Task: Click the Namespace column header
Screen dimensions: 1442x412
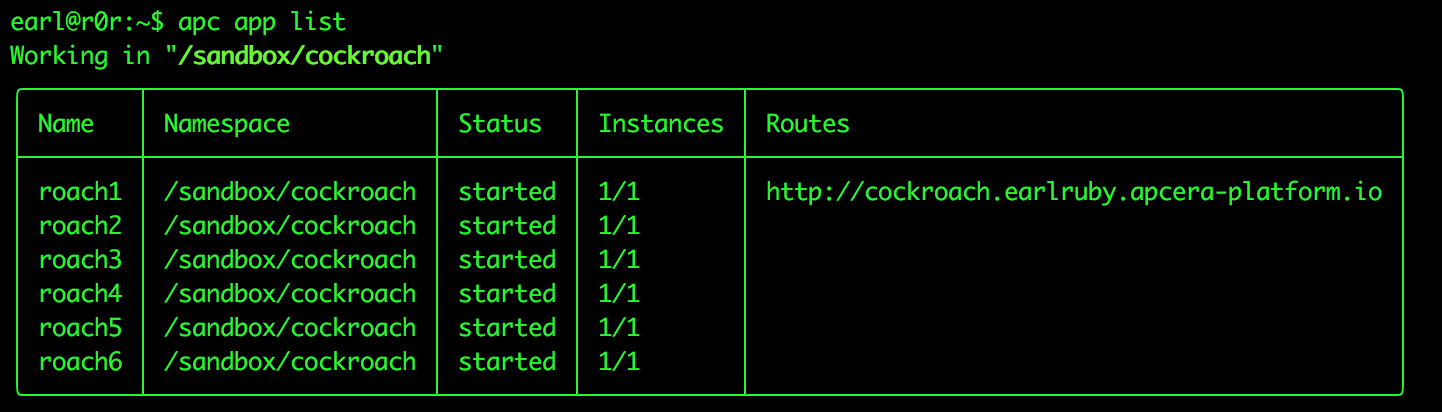Action: coord(227,125)
